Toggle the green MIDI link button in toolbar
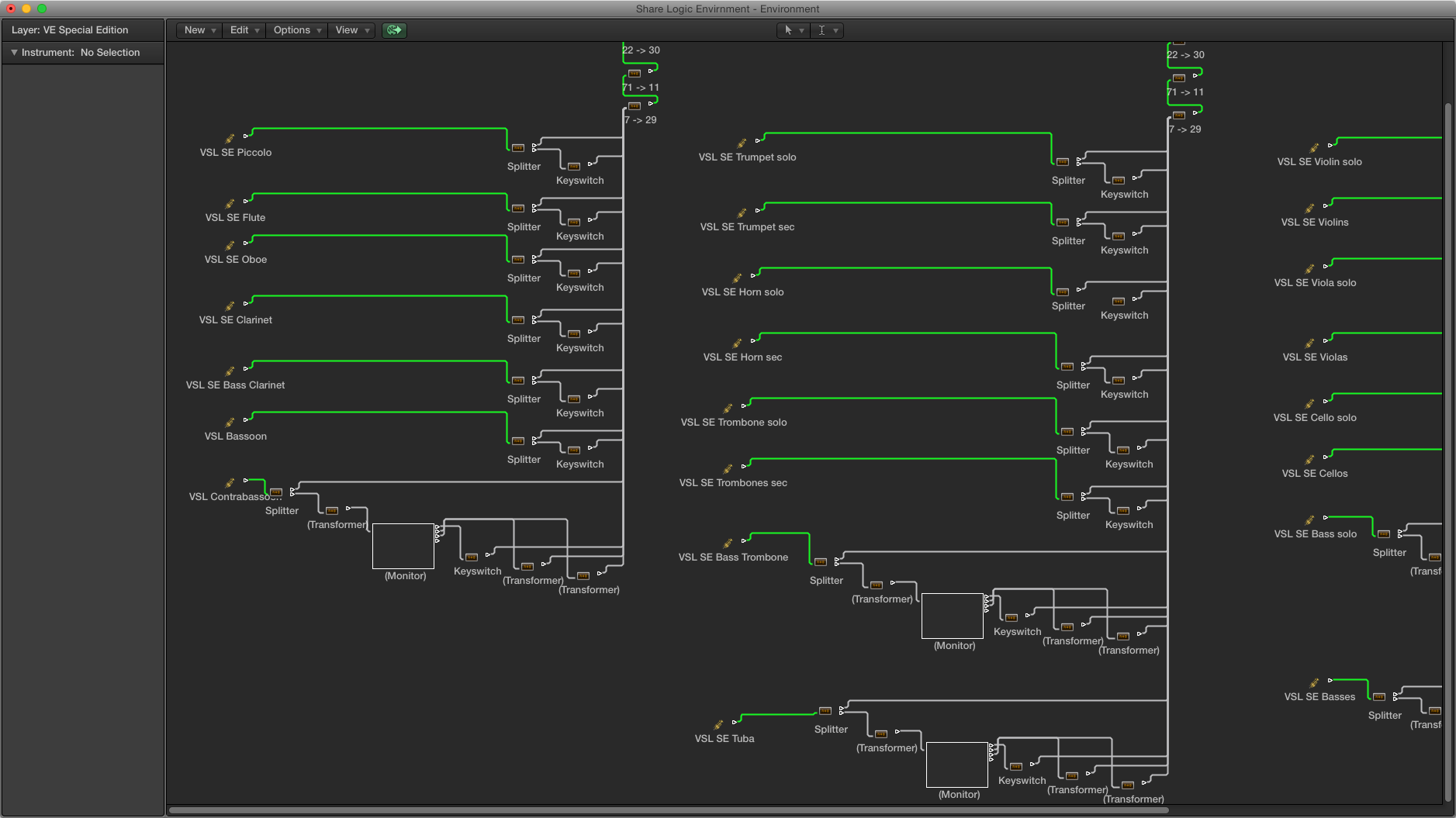The width and height of the screenshot is (1456, 818). coord(394,30)
